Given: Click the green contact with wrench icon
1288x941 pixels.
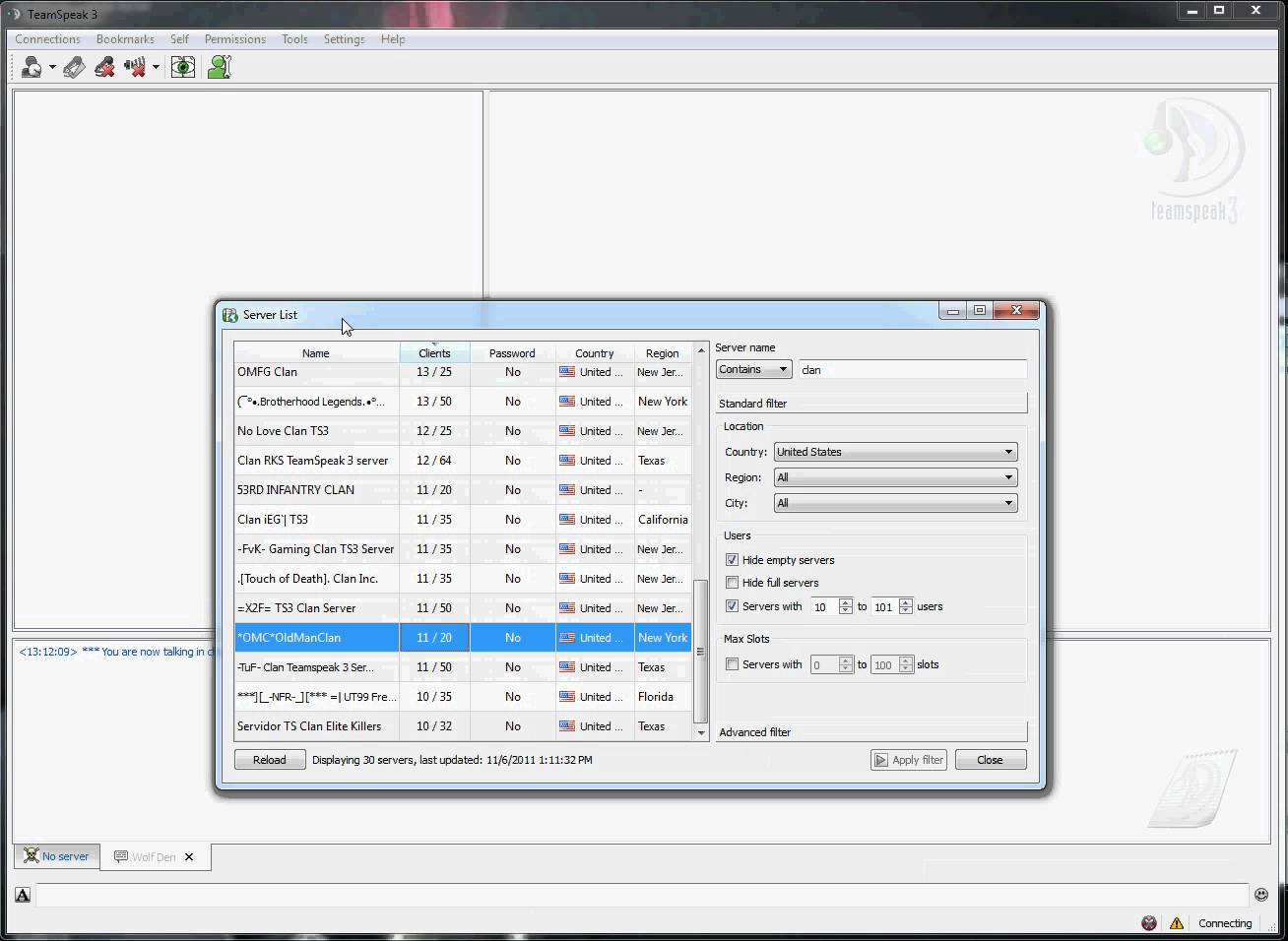Looking at the screenshot, I should pyautogui.click(x=219, y=67).
